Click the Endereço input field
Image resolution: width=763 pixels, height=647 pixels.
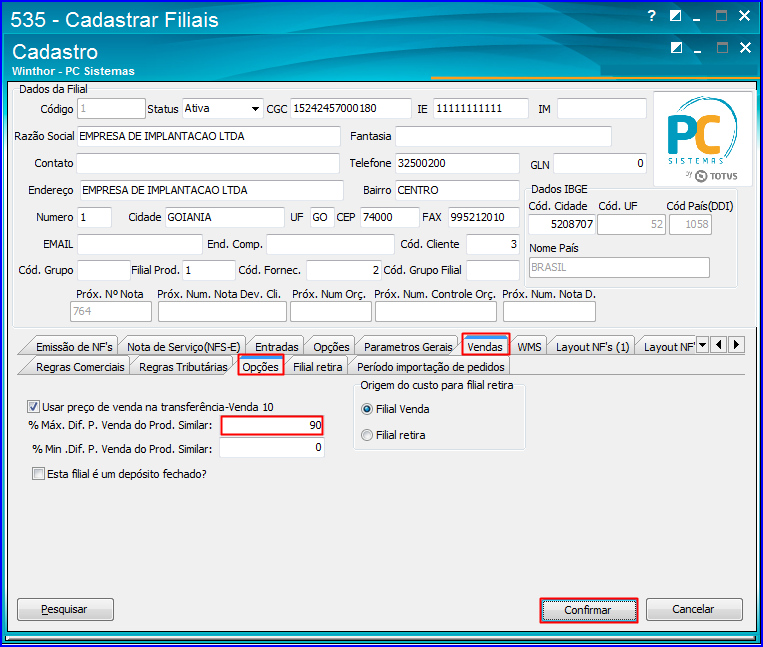(x=211, y=190)
